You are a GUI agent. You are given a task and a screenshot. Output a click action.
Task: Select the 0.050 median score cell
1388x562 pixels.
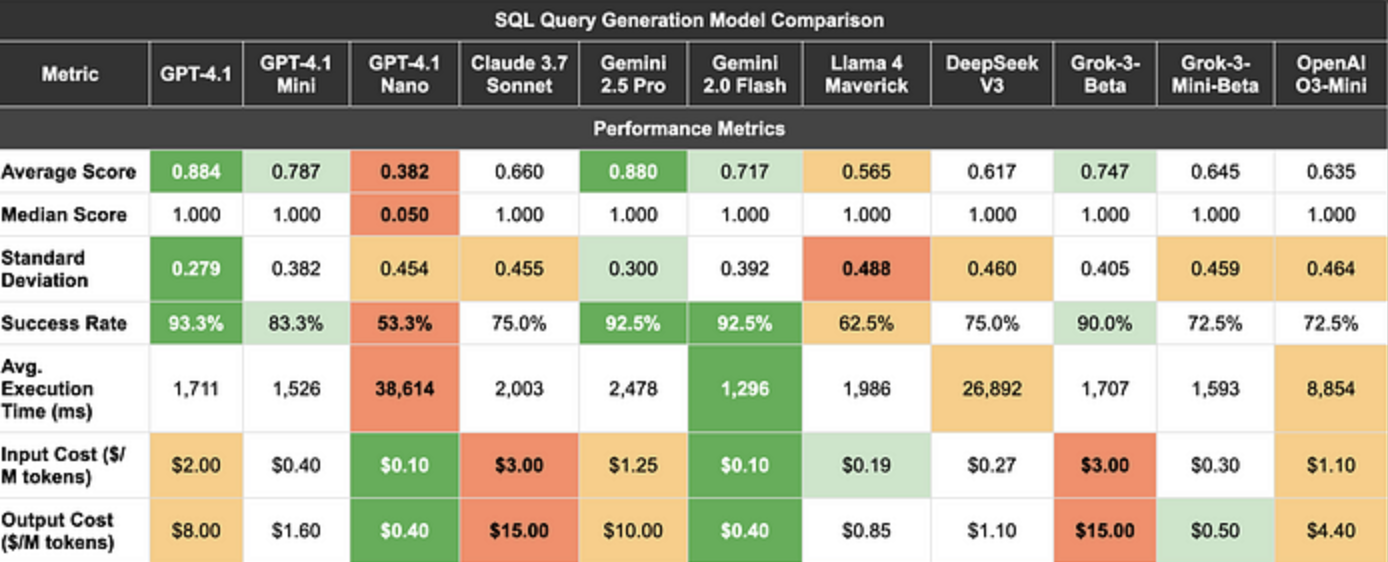[x=405, y=215]
